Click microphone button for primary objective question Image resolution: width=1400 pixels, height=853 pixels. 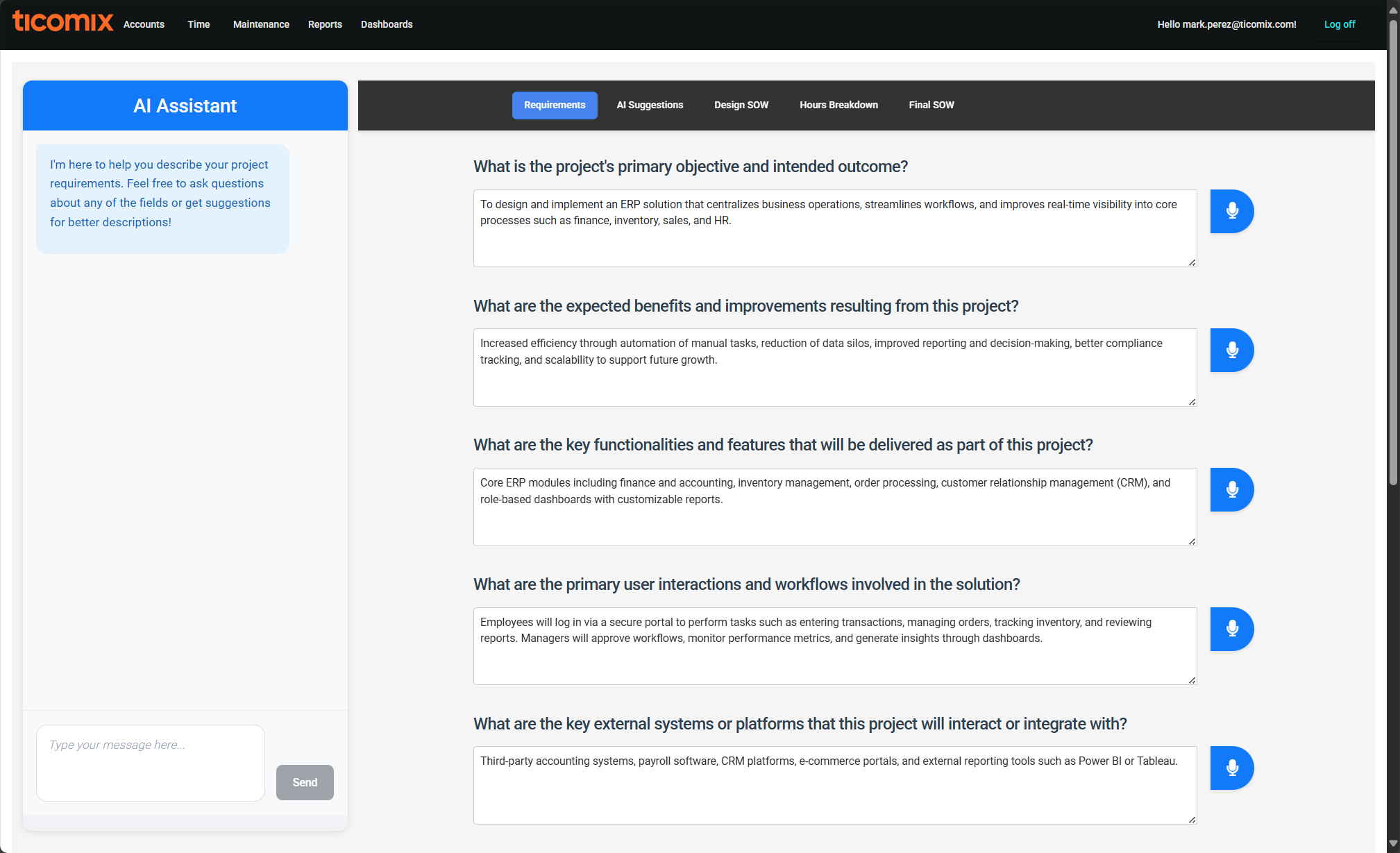pyautogui.click(x=1231, y=211)
